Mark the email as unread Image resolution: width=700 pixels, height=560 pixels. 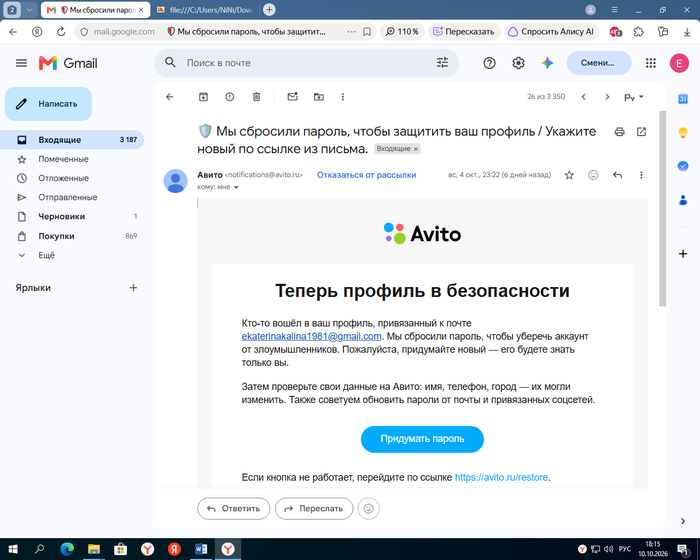point(292,97)
